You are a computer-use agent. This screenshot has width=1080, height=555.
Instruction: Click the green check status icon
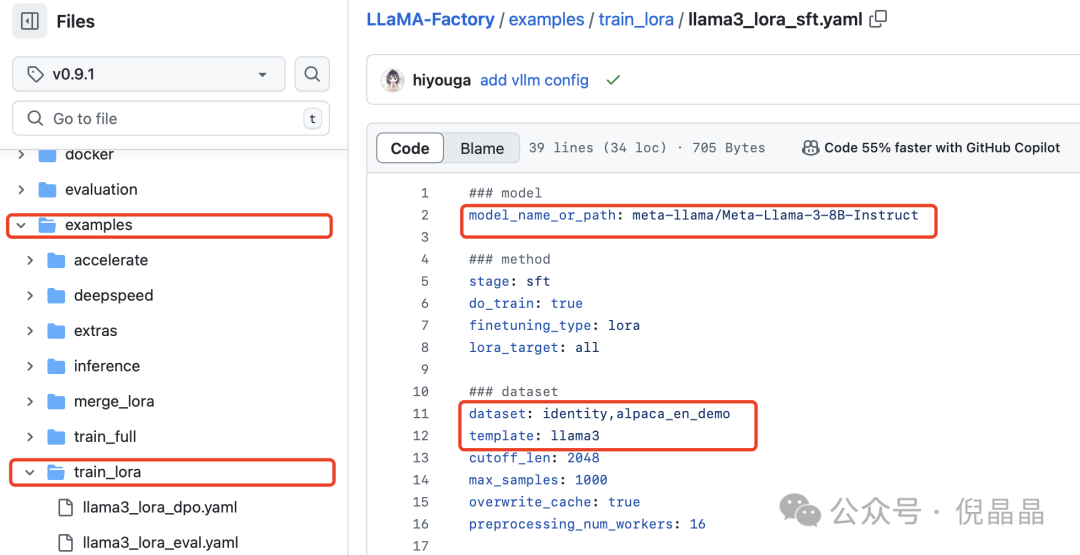click(613, 80)
